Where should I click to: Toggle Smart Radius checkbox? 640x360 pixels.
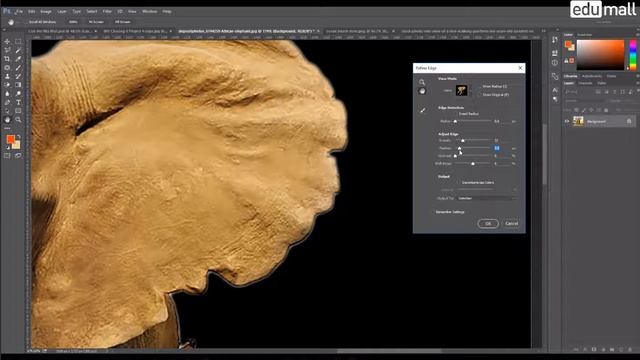coord(456,114)
